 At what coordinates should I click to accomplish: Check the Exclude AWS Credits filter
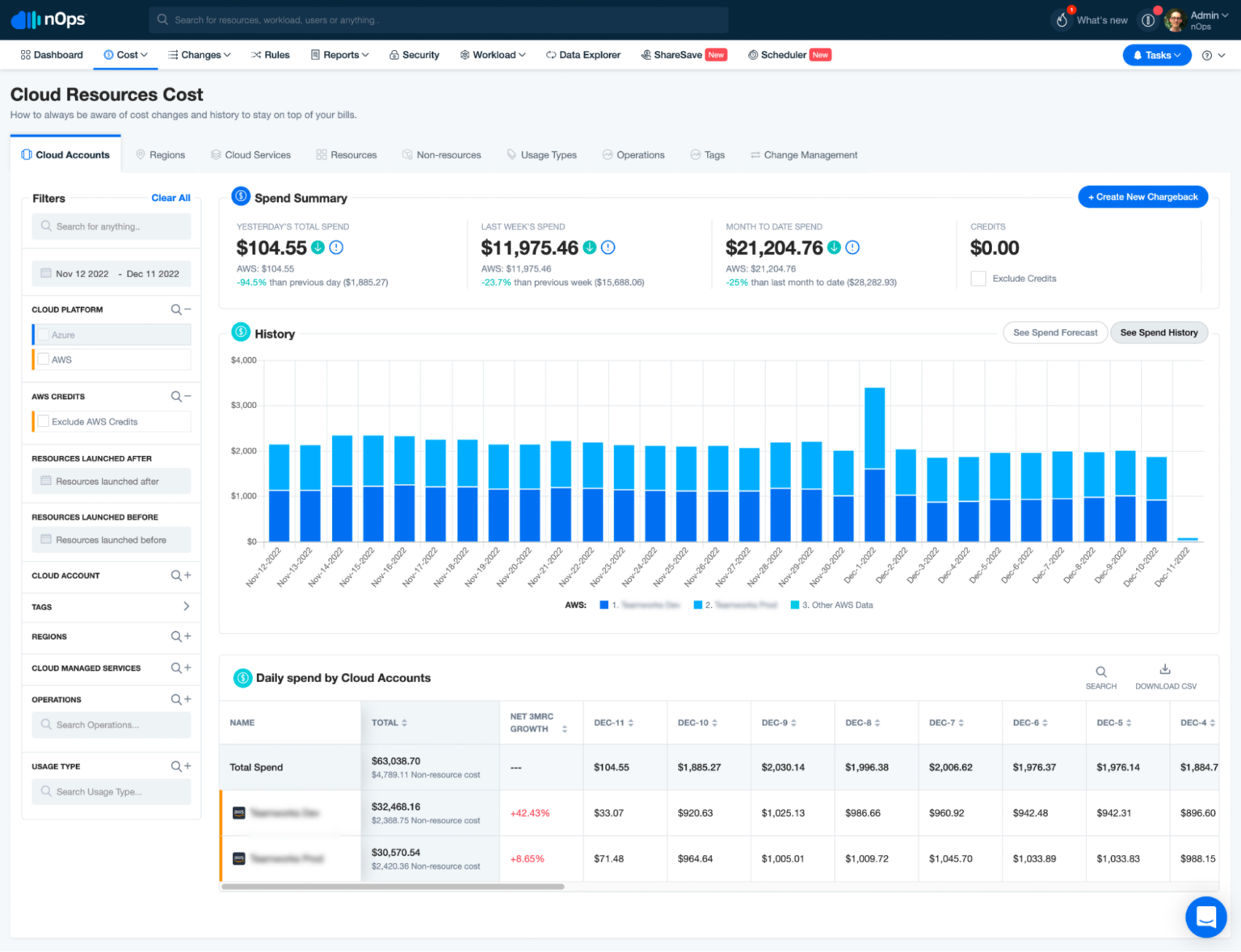tap(45, 421)
